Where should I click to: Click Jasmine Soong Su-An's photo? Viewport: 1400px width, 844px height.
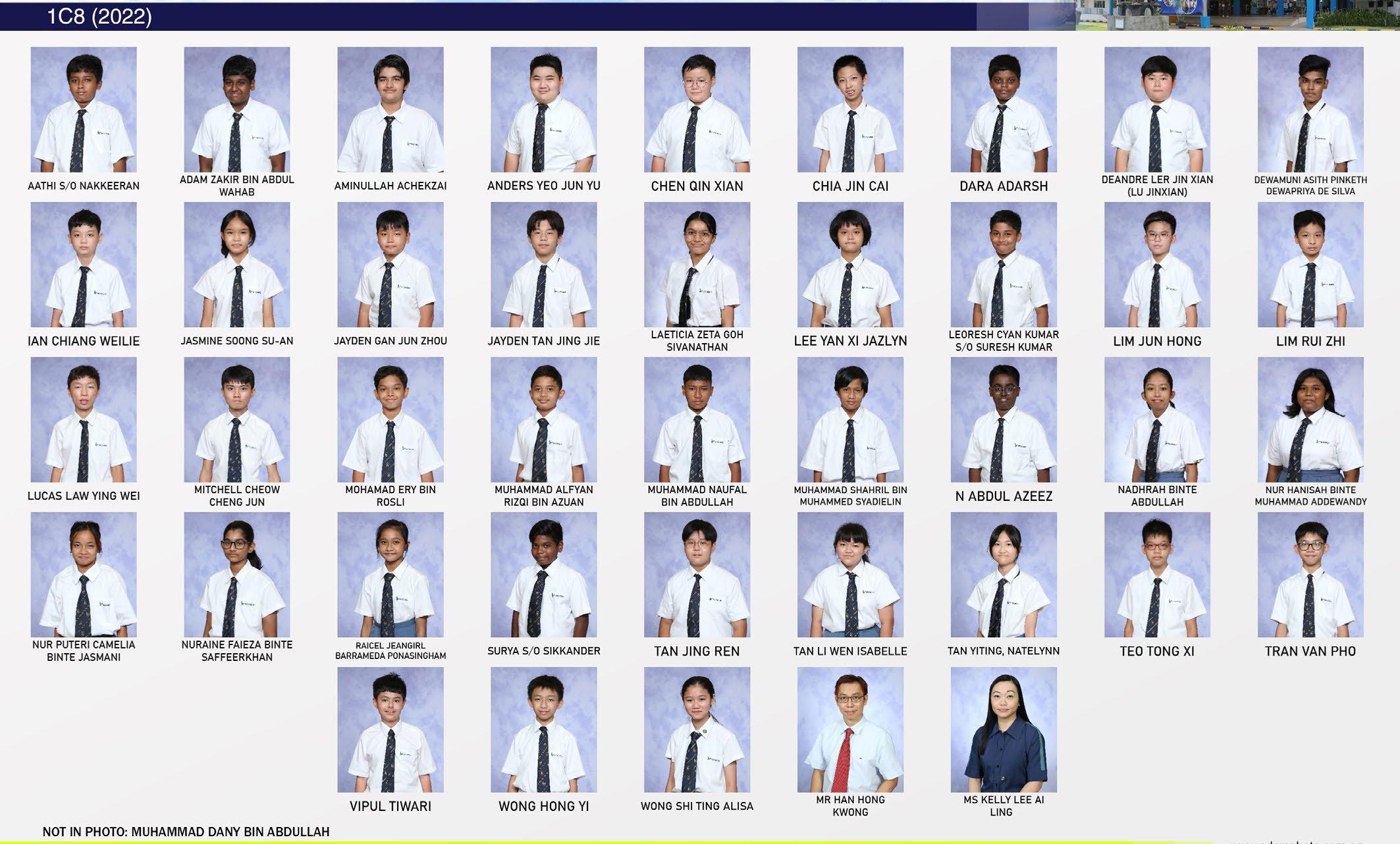237,265
